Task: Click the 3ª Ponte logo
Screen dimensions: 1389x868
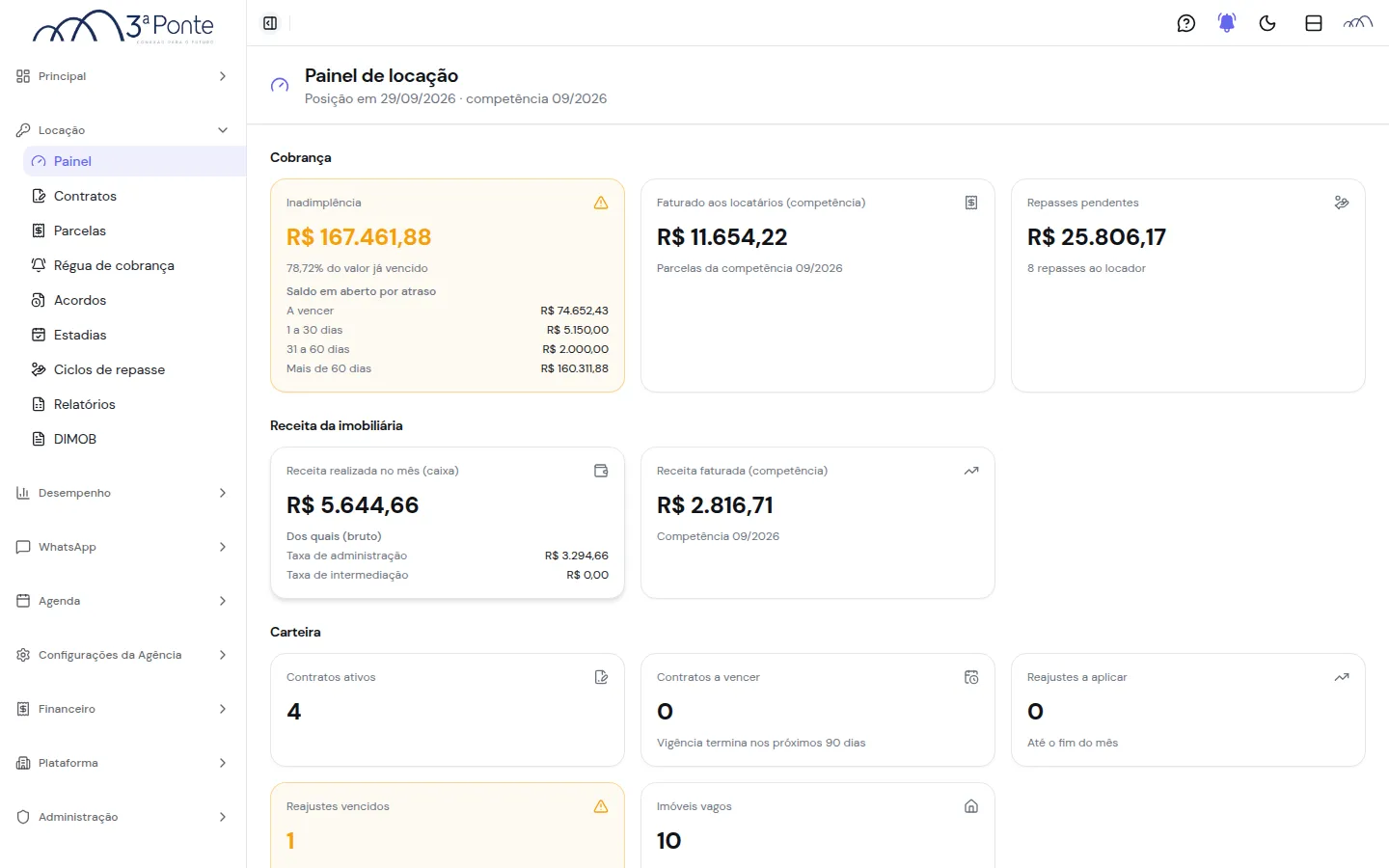Action: [123, 27]
